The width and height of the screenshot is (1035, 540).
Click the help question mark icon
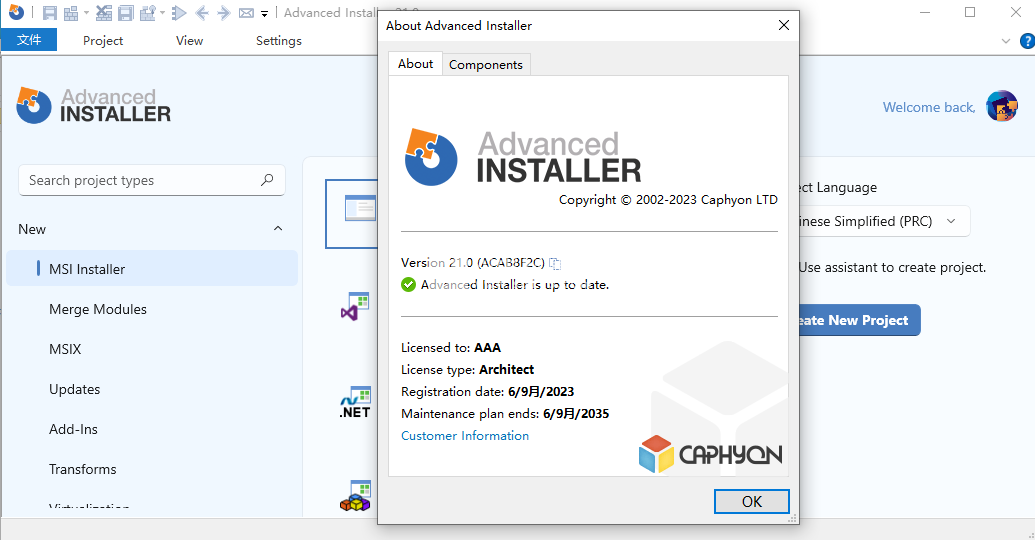[1026, 41]
